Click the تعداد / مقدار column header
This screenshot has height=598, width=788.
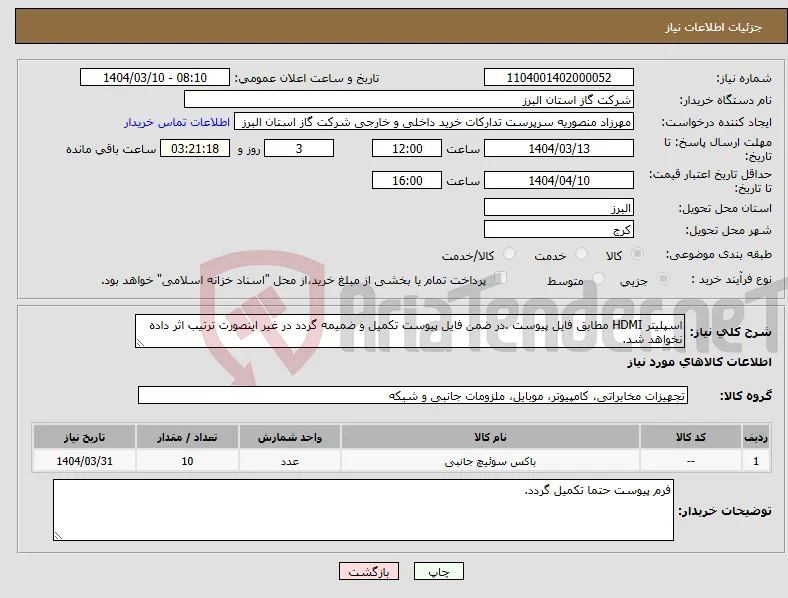click(187, 437)
